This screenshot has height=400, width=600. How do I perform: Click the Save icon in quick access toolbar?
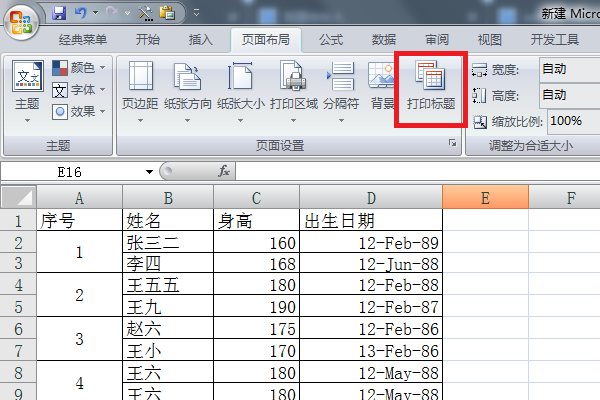pyautogui.click(x=58, y=15)
